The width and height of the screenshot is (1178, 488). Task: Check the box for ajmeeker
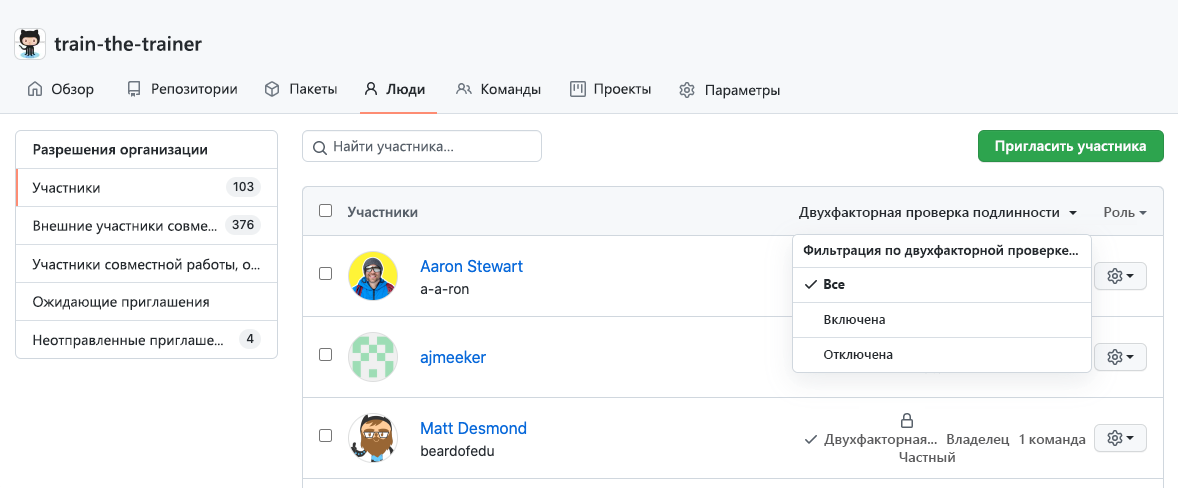pyautogui.click(x=325, y=355)
